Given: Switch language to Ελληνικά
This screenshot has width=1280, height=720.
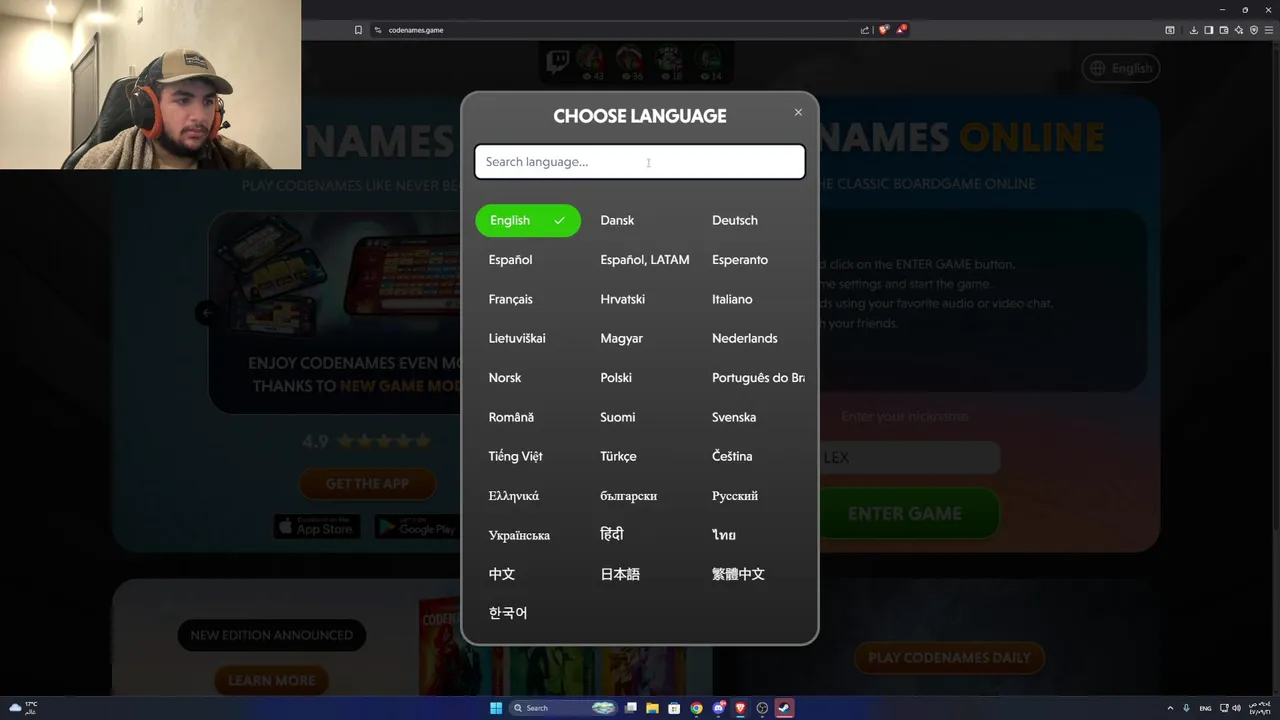Looking at the screenshot, I should [x=514, y=496].
